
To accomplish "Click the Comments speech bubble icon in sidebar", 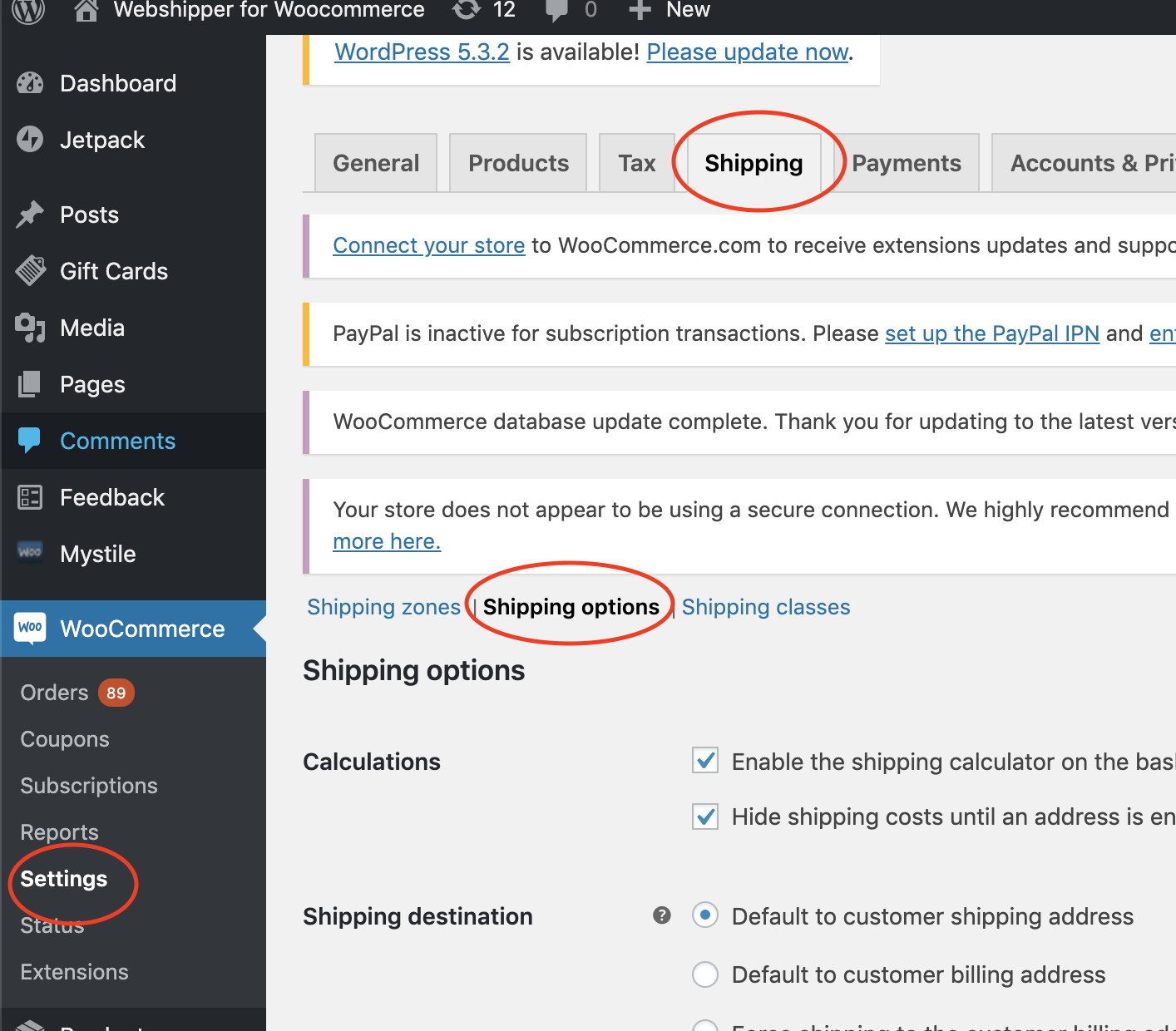I will point(30,441).
